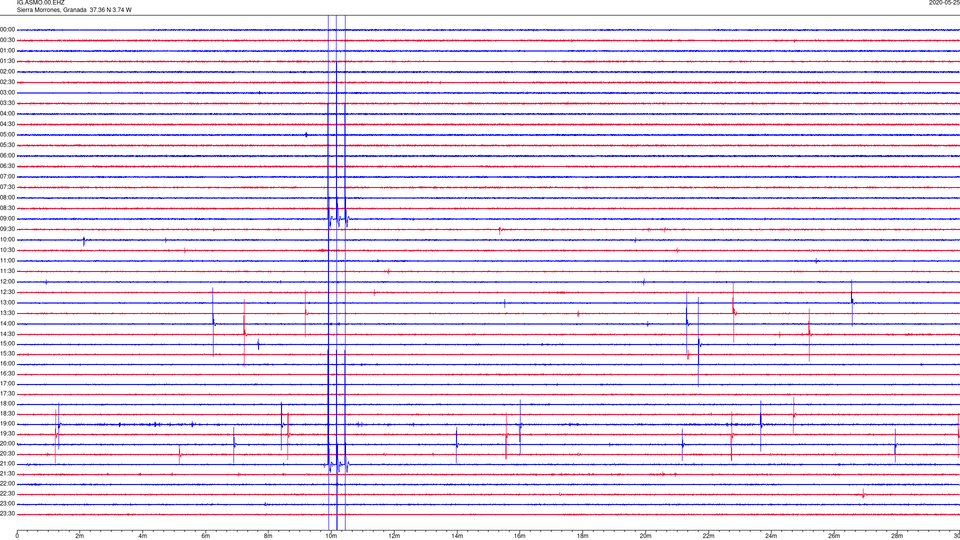This screenshot has height=540, width=960.
Task: Click the 21:00 row label
Action: pyautogui.click(x=7, y=464)
